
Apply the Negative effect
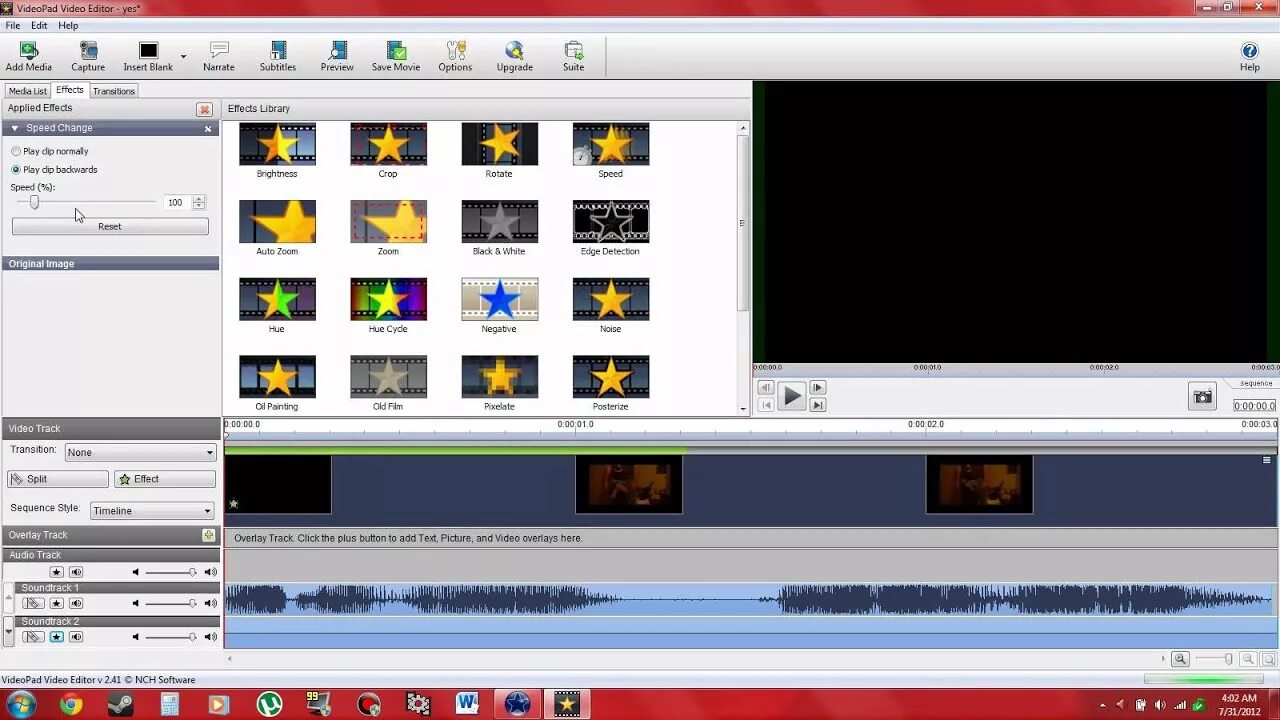click(x=499, y=306)
